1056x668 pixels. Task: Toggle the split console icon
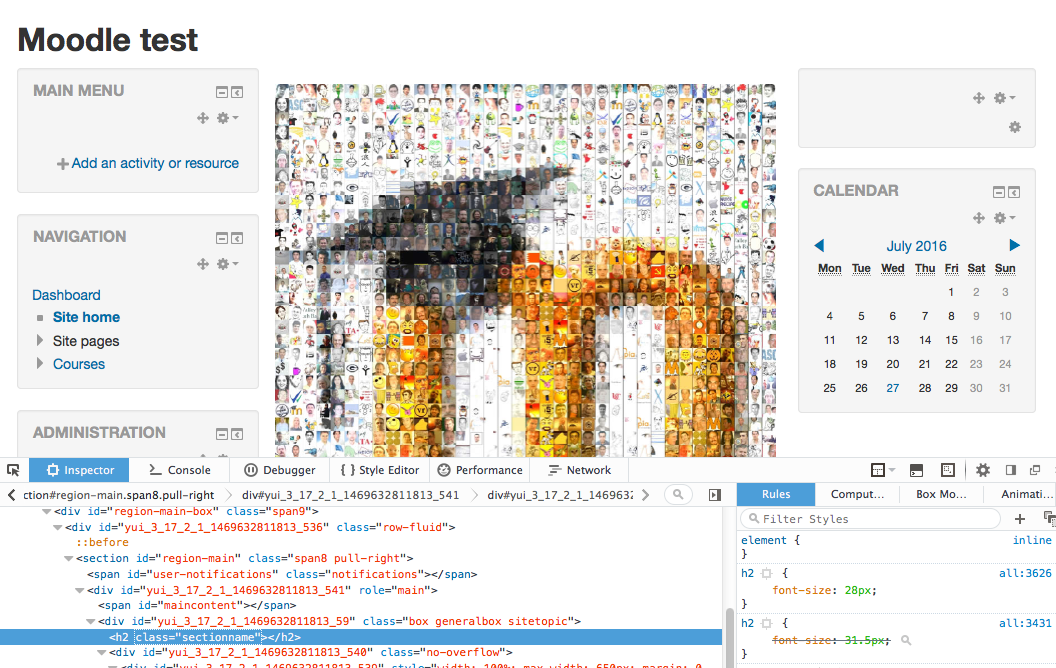[916, 470]
